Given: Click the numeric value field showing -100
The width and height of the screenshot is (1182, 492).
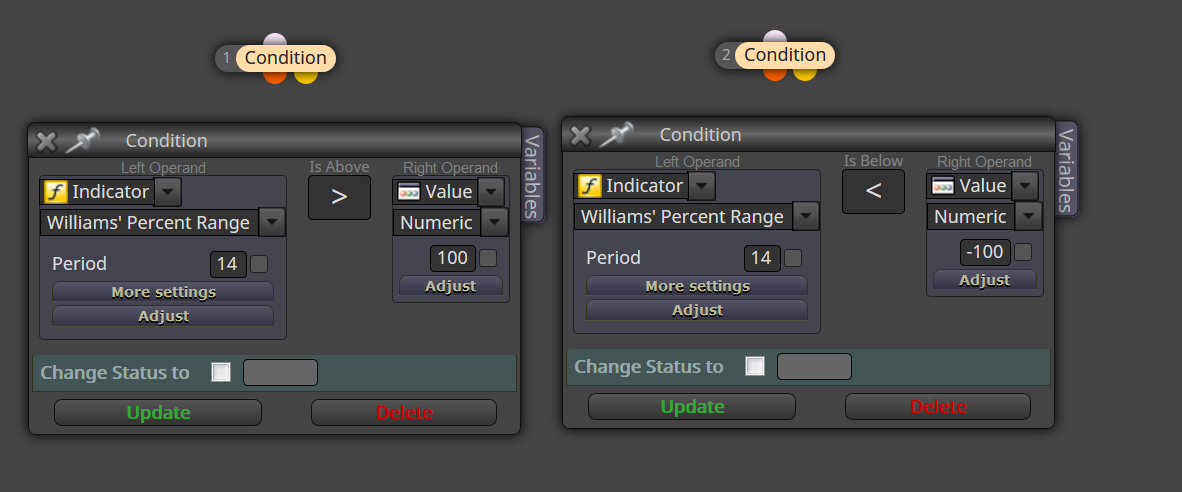Looking at the screenshot, I should (x=985, y=252).
